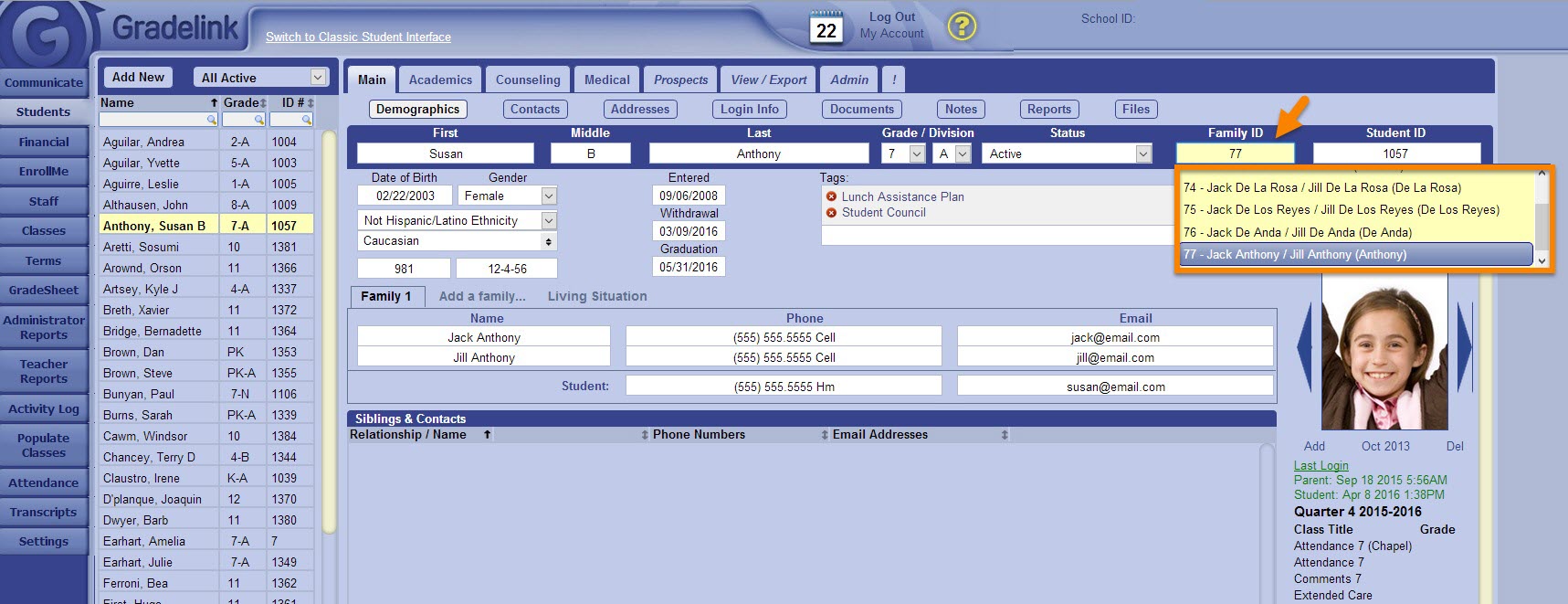1568x604 pixels.
Task: Click the yellow help question mark icon
Action: pyautogui.click(x=961, y=26)
